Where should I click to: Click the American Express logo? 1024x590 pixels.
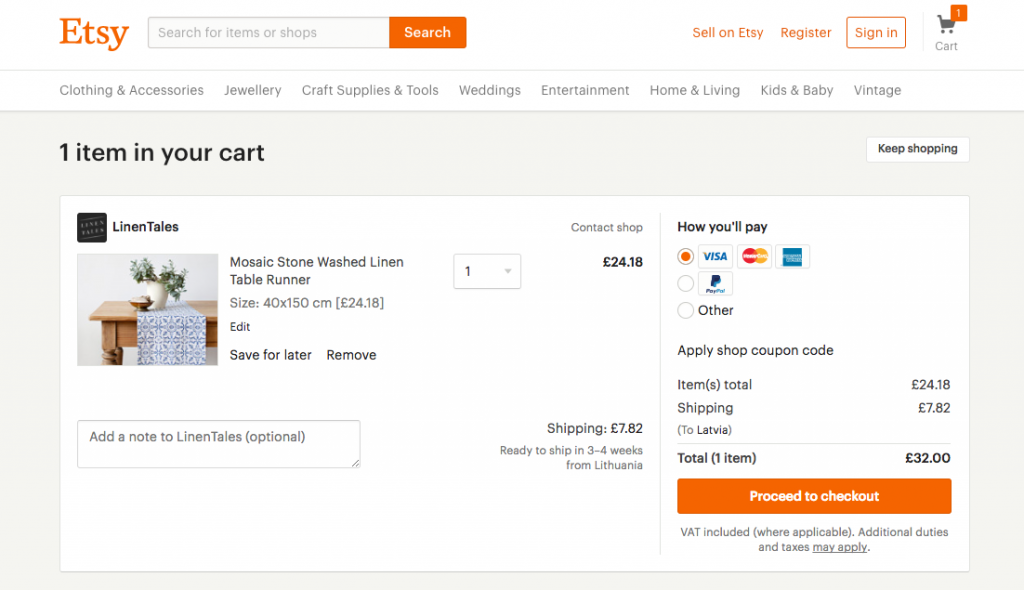click(792, 256)
